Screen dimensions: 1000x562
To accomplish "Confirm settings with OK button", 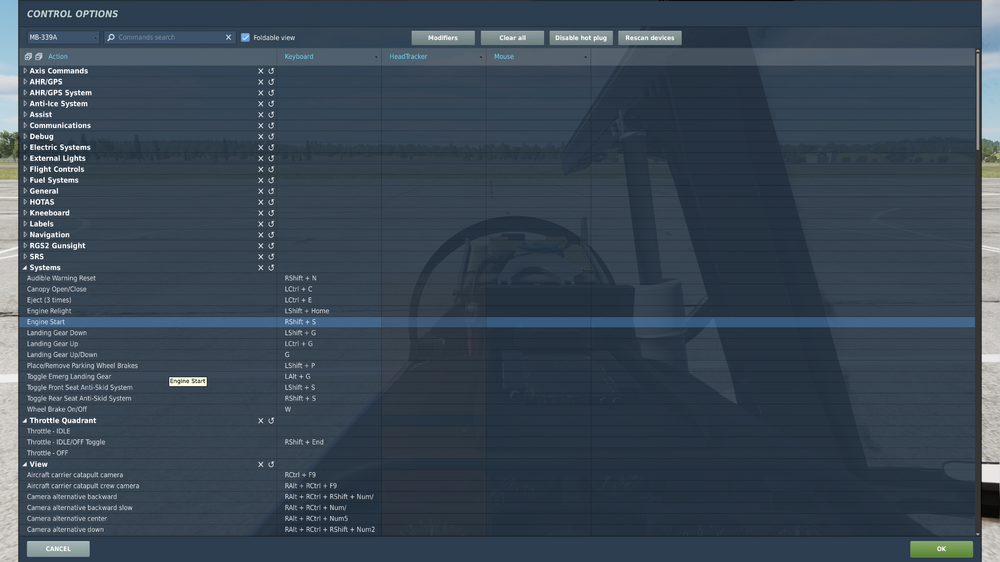I will pos(941,549).
